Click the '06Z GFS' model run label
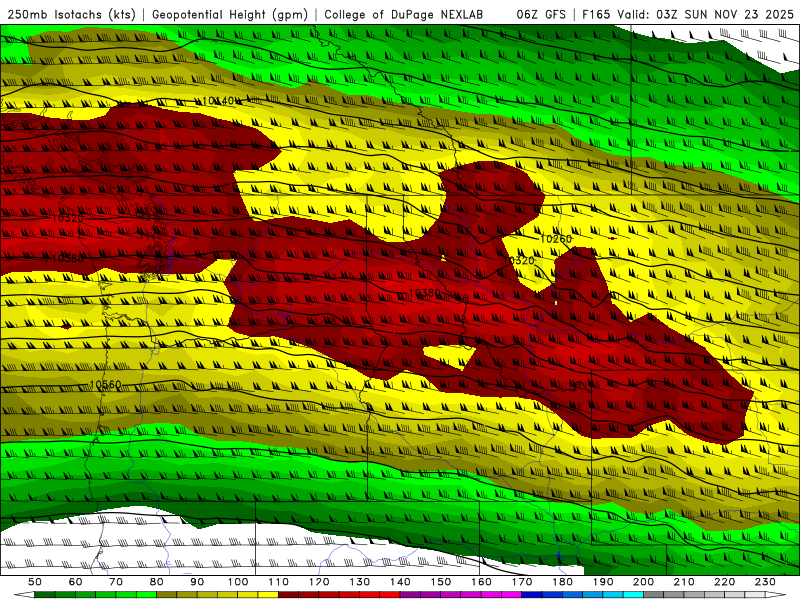The image size is (800, 600). point(541,14)
